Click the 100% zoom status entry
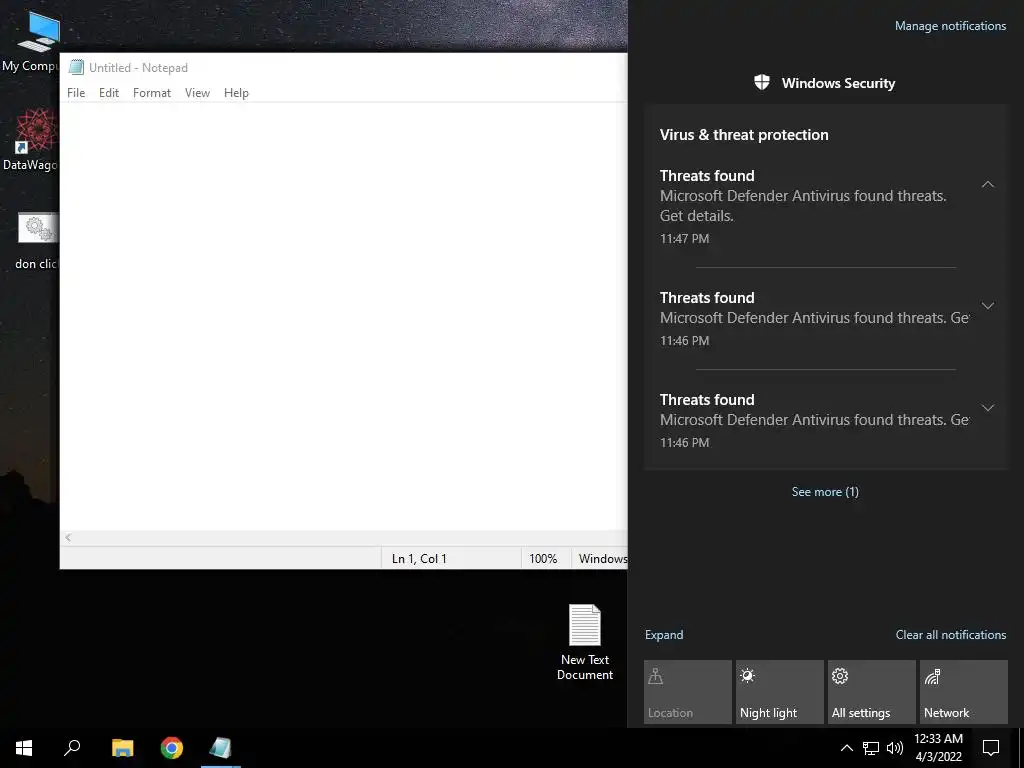 click(543, 558)
